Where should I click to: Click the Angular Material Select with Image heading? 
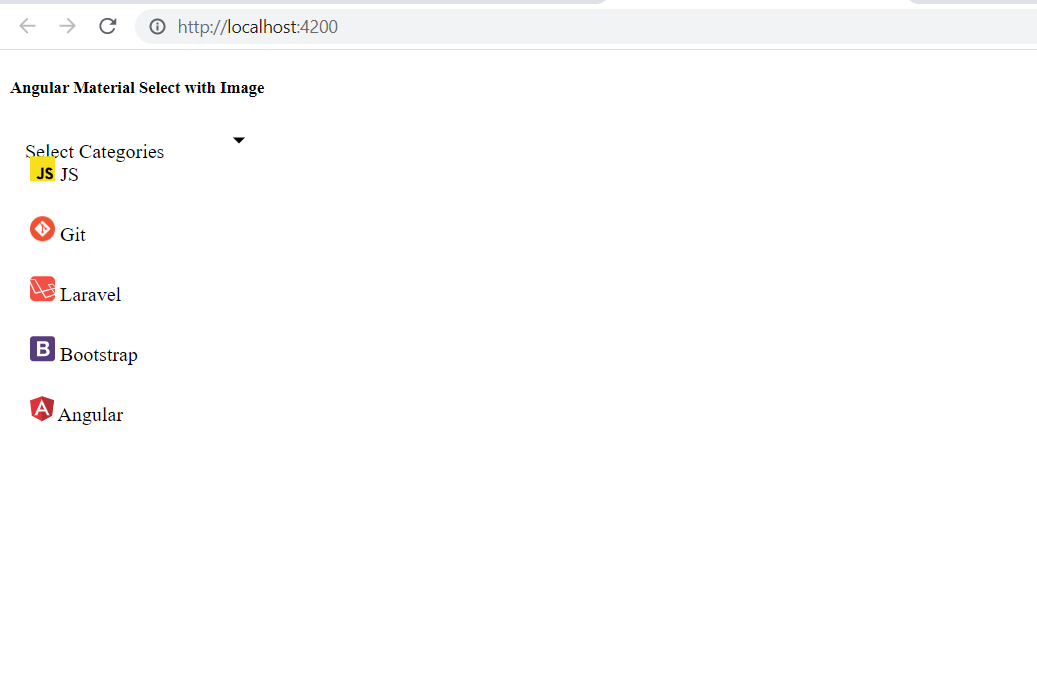[x=138, y=88]
